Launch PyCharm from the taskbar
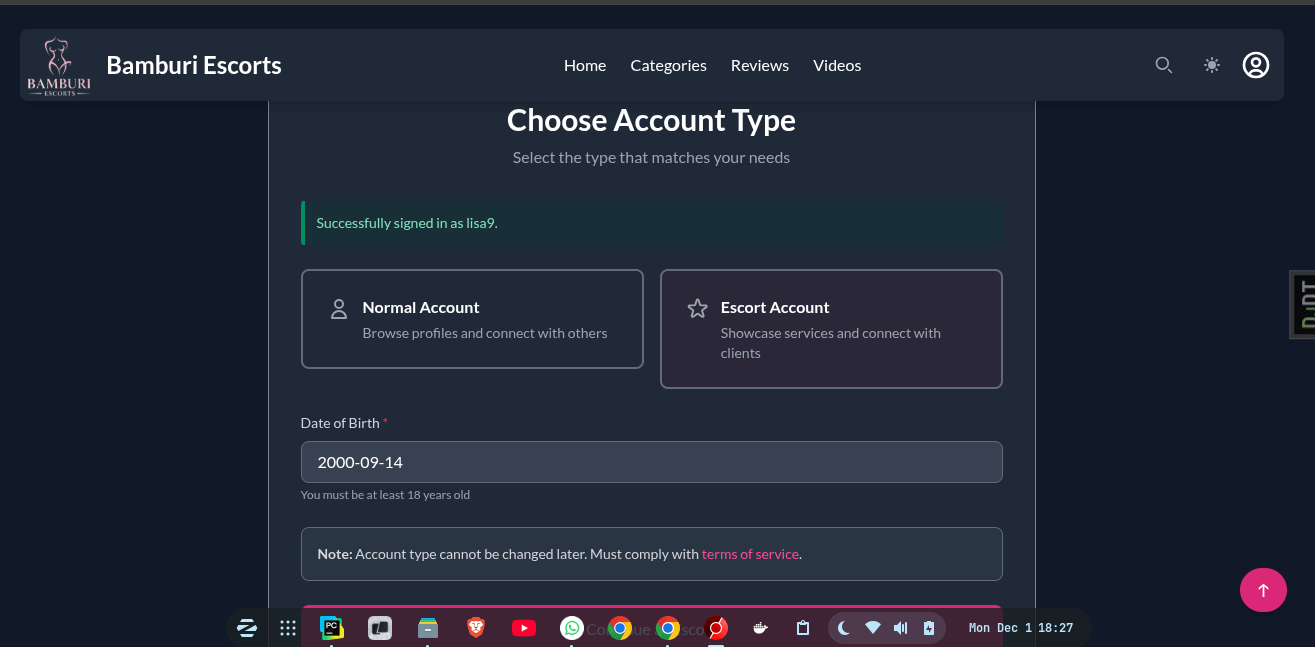Image resolution: width=1315 pixels, height=647 pixels. coord(332,628)
